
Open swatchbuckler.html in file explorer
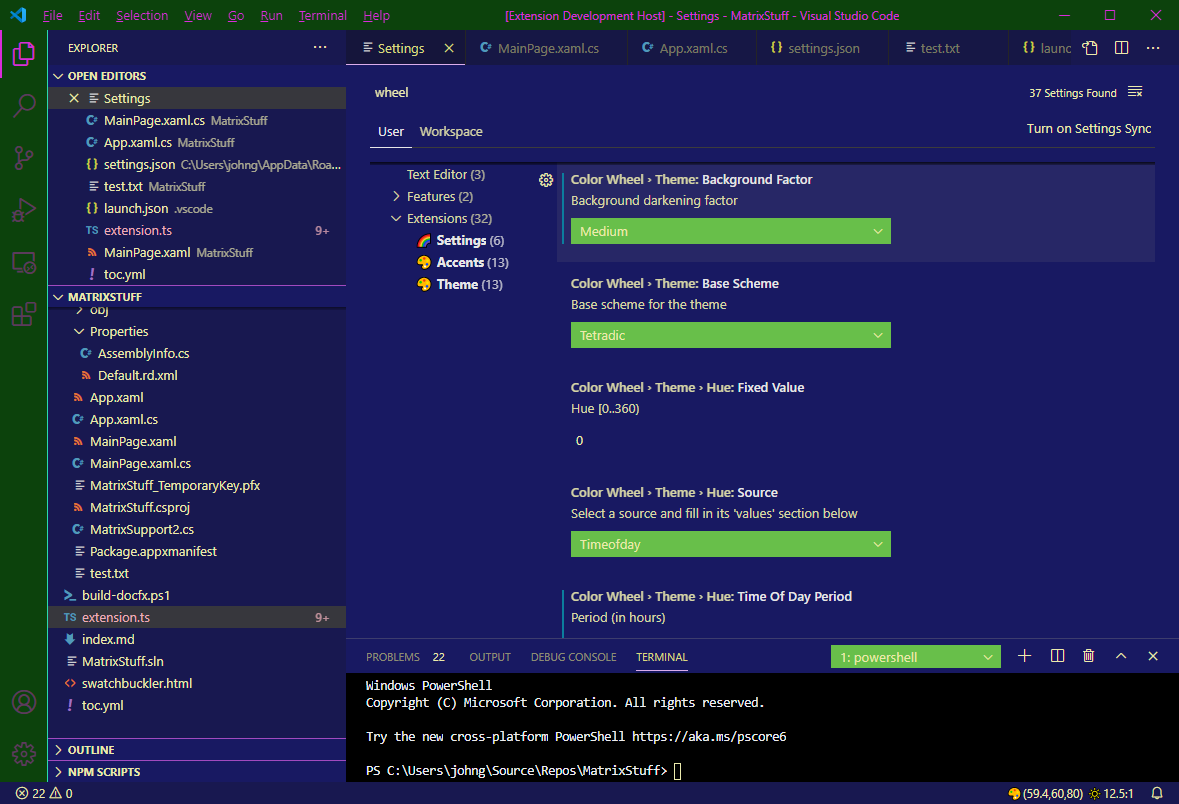(x=197, y=684)
